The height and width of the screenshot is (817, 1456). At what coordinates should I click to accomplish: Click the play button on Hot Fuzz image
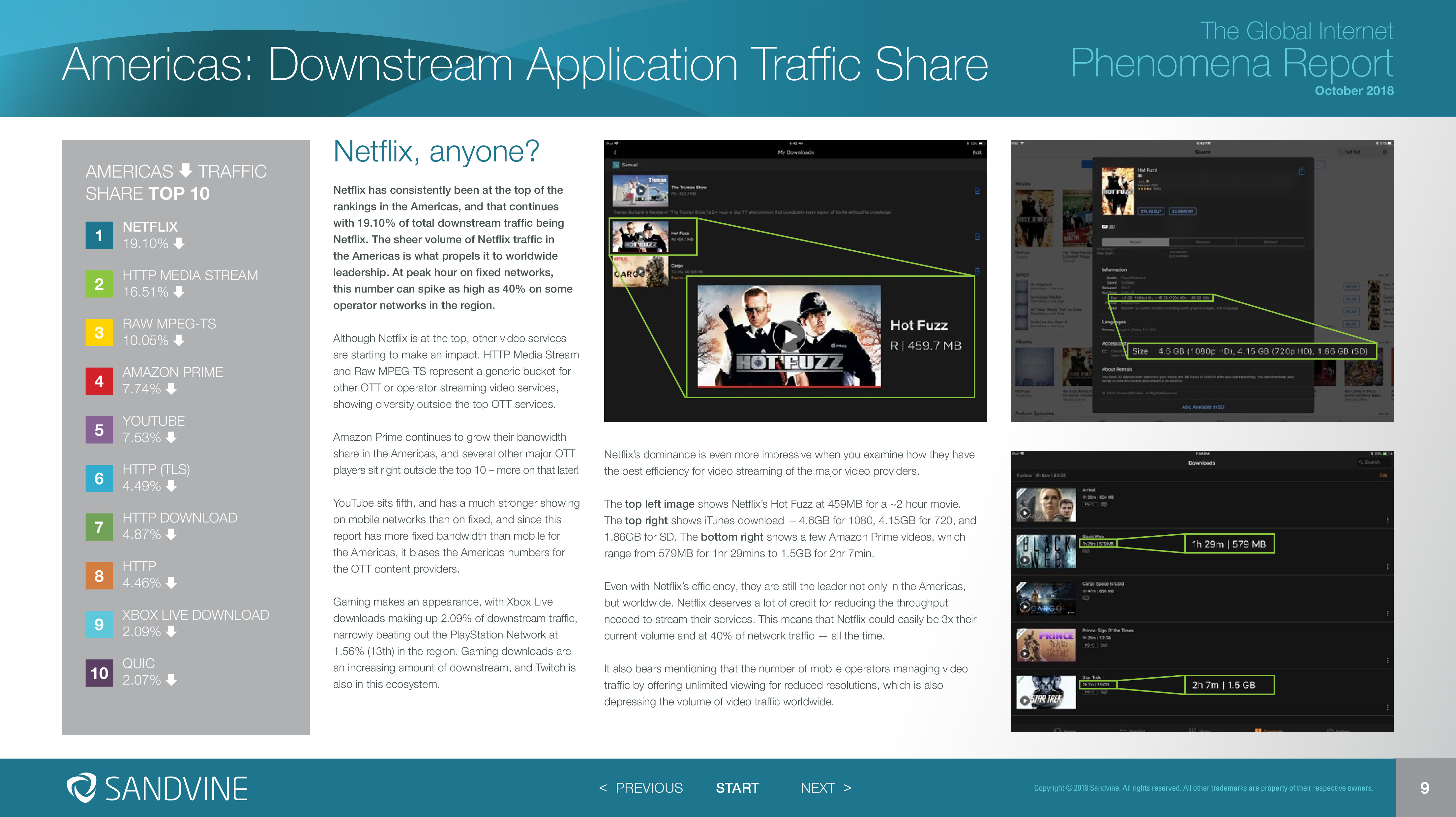789,336
